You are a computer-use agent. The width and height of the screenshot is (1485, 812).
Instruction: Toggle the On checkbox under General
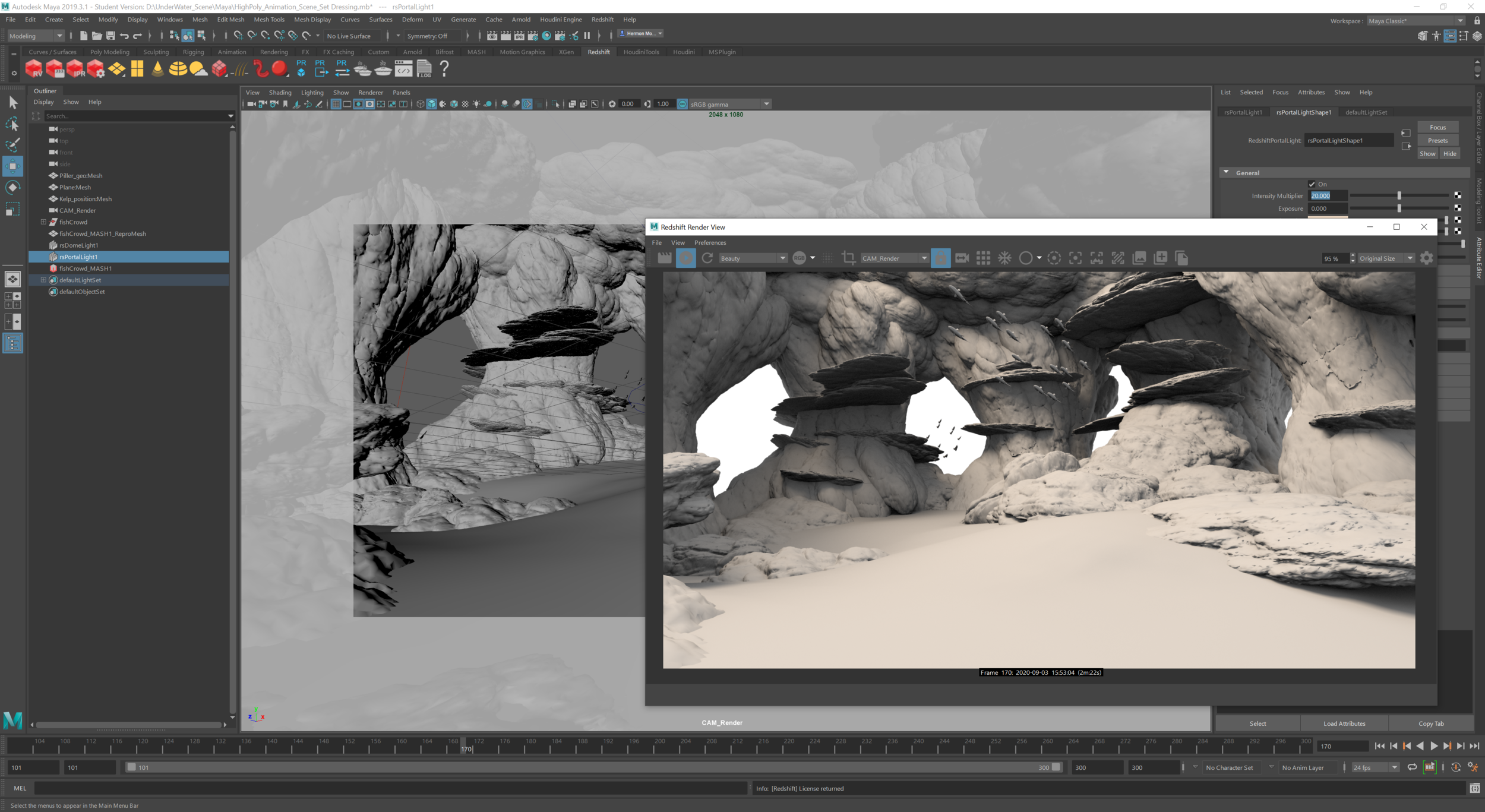coord(1312,184)
